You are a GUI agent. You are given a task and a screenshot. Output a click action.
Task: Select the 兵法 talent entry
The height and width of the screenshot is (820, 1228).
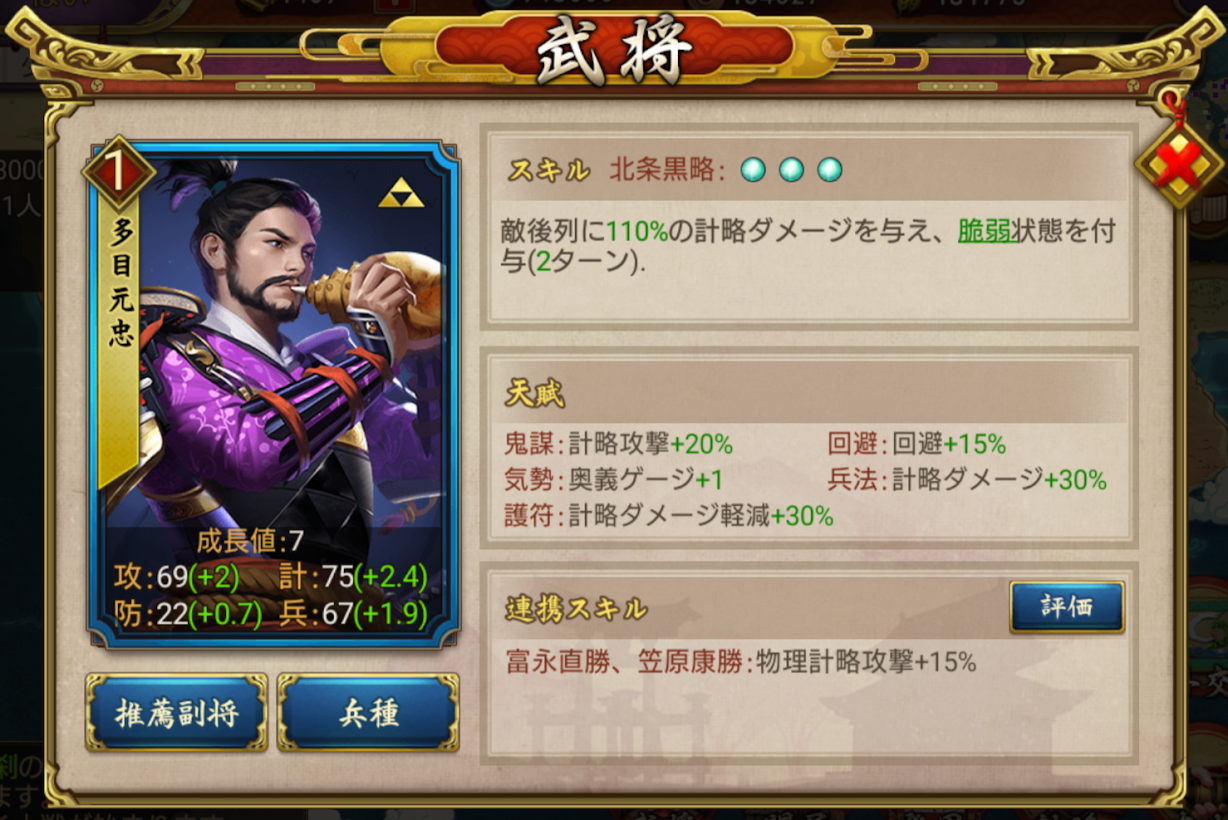pos(967,480)
